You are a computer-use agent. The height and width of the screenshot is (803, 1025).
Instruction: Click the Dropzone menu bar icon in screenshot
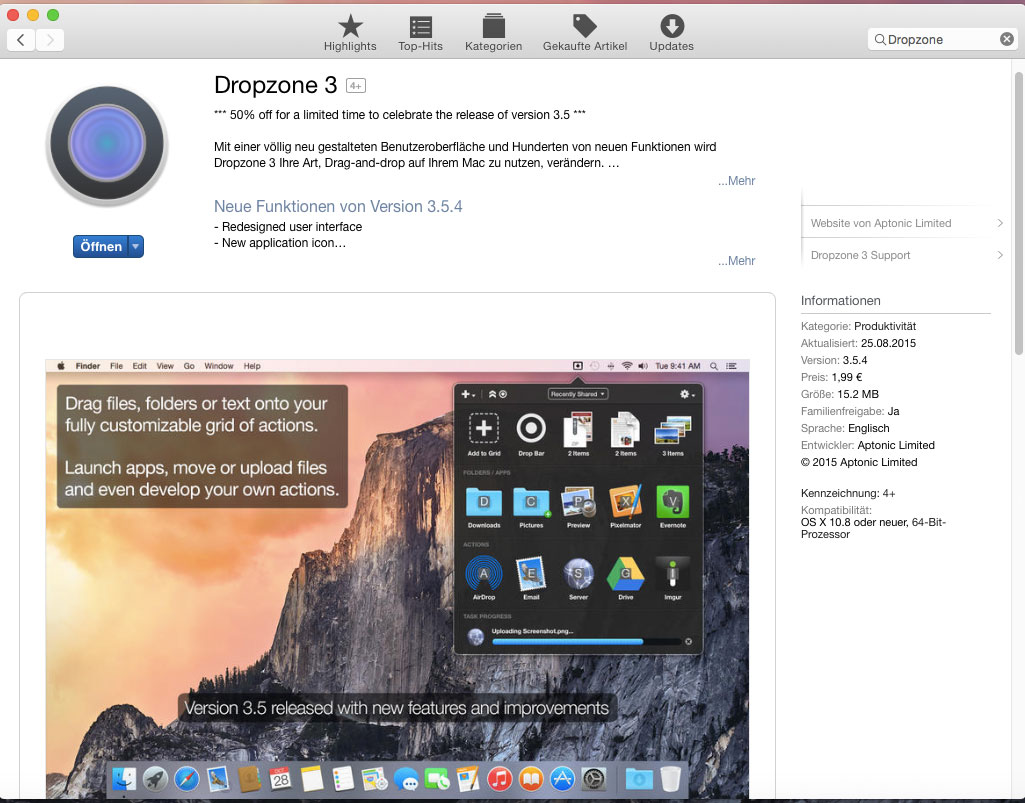(578, 366)
